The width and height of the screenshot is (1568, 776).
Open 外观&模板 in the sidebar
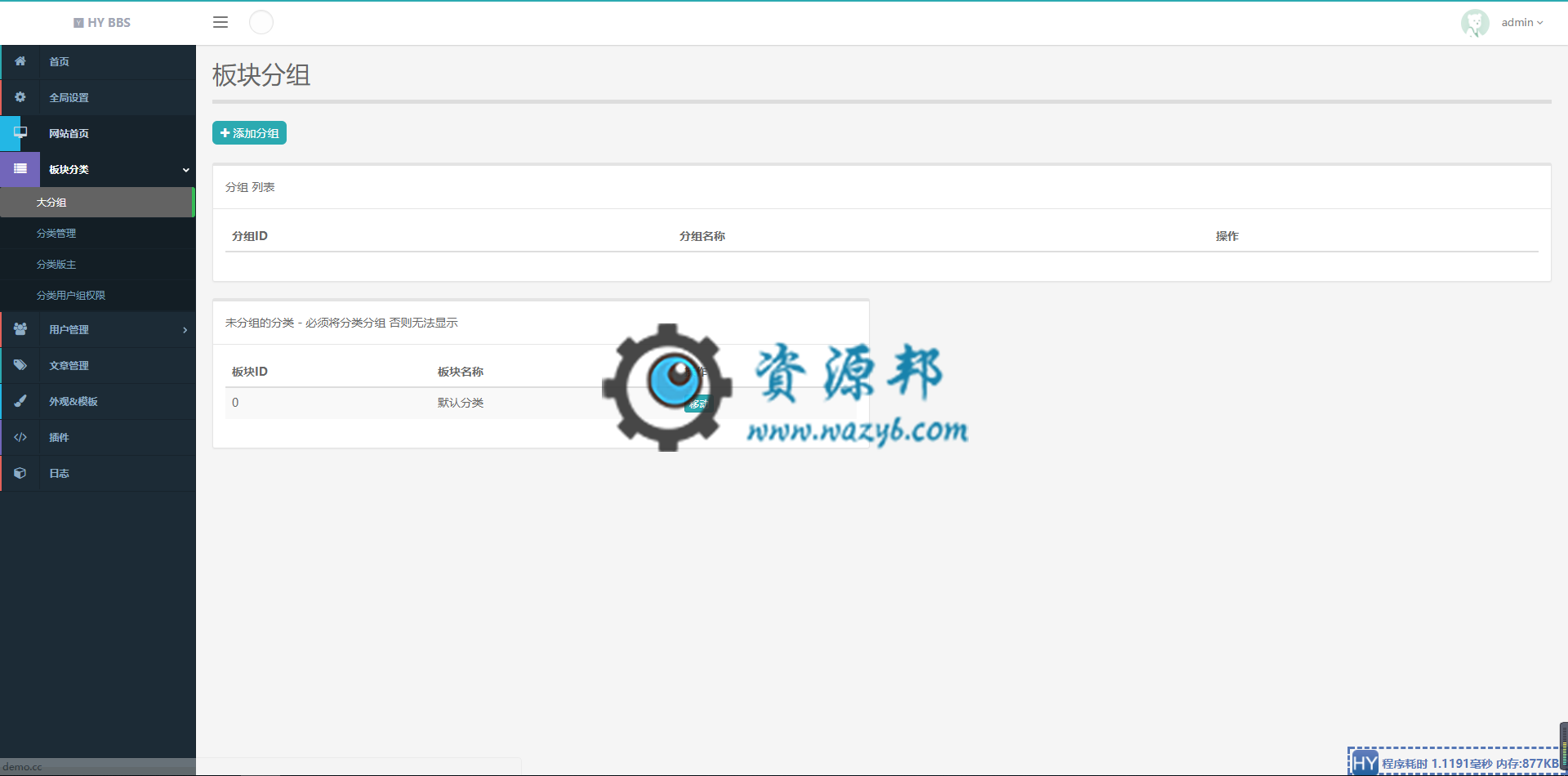(98, 401)
